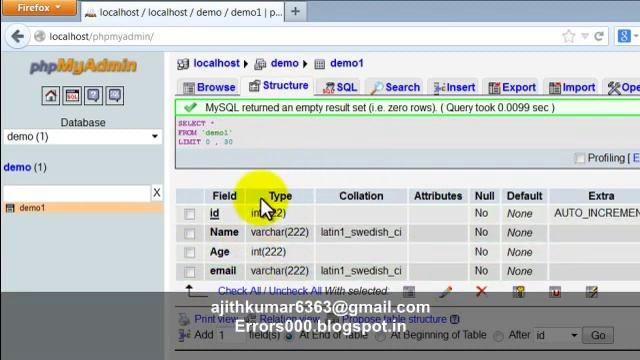Image resolution: width=640 pixels, height=360 pixels.
Task: Open the URL bar history dropdown arrow
Action: [x=584, y=37]
